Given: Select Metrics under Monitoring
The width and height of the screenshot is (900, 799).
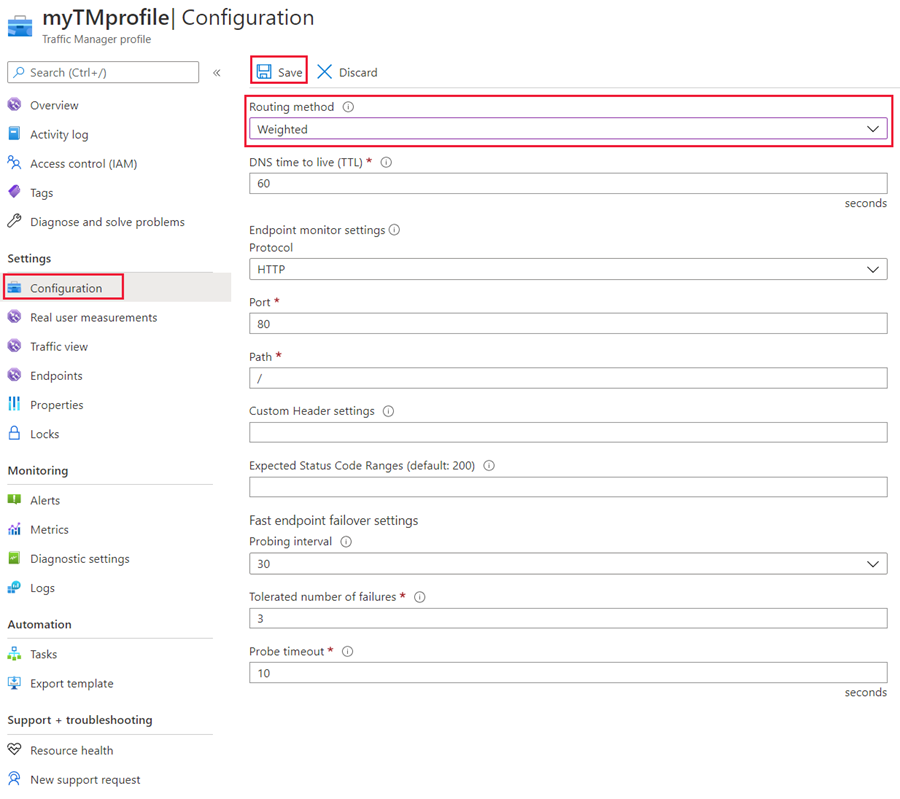Looking at the screenshot, I should point(49,530).
